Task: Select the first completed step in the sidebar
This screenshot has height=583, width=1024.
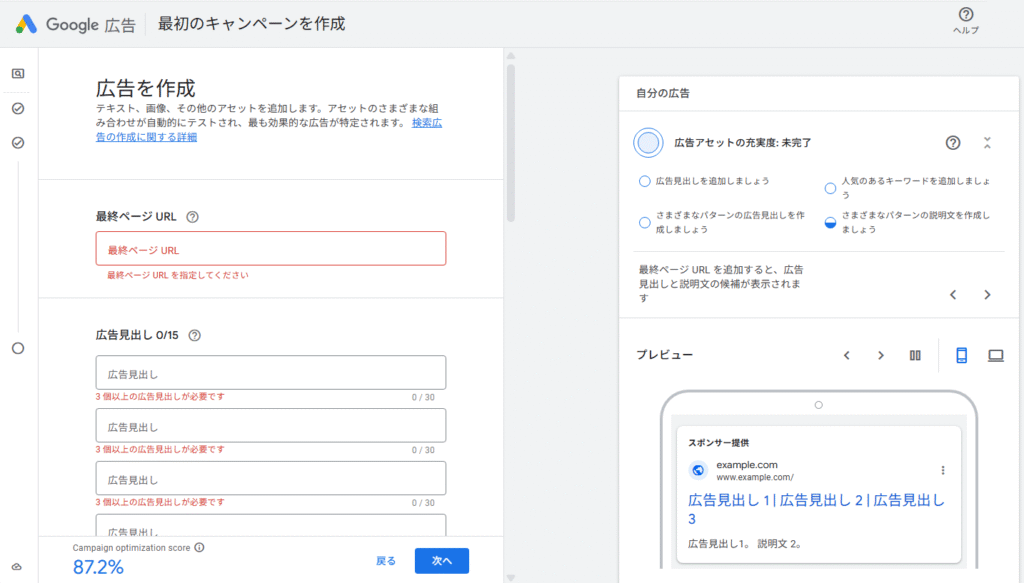Action: [x=16, y=107]
